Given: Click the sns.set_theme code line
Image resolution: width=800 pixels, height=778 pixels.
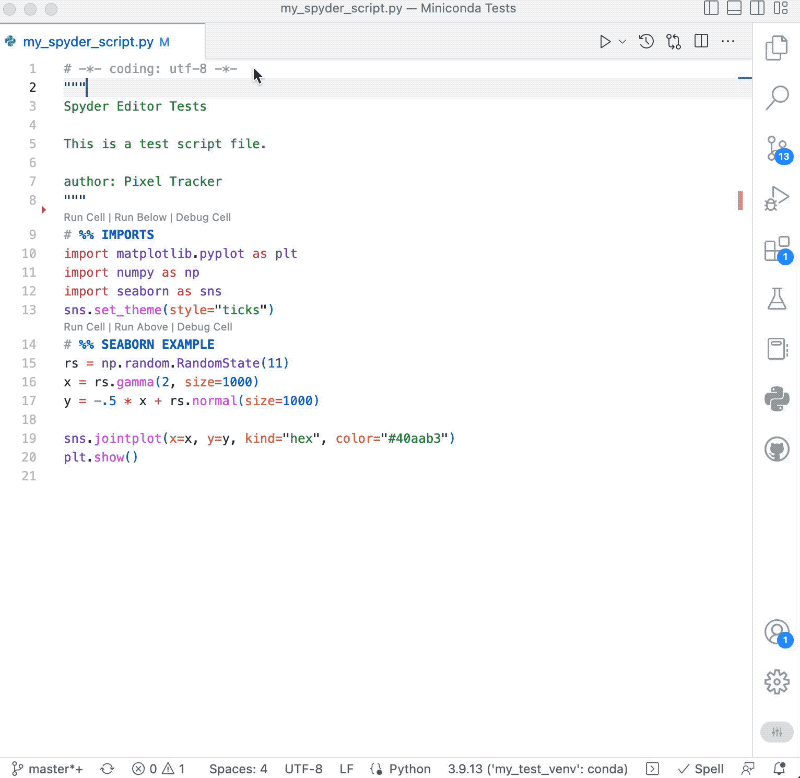Looking at the screenshot, I should 169,310.
